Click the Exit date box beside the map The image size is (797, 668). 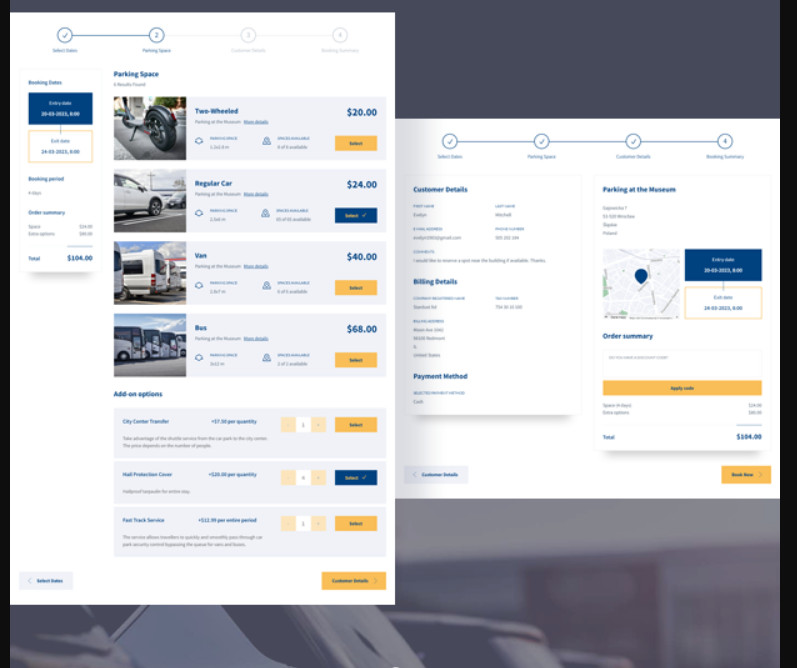(723, 303)
